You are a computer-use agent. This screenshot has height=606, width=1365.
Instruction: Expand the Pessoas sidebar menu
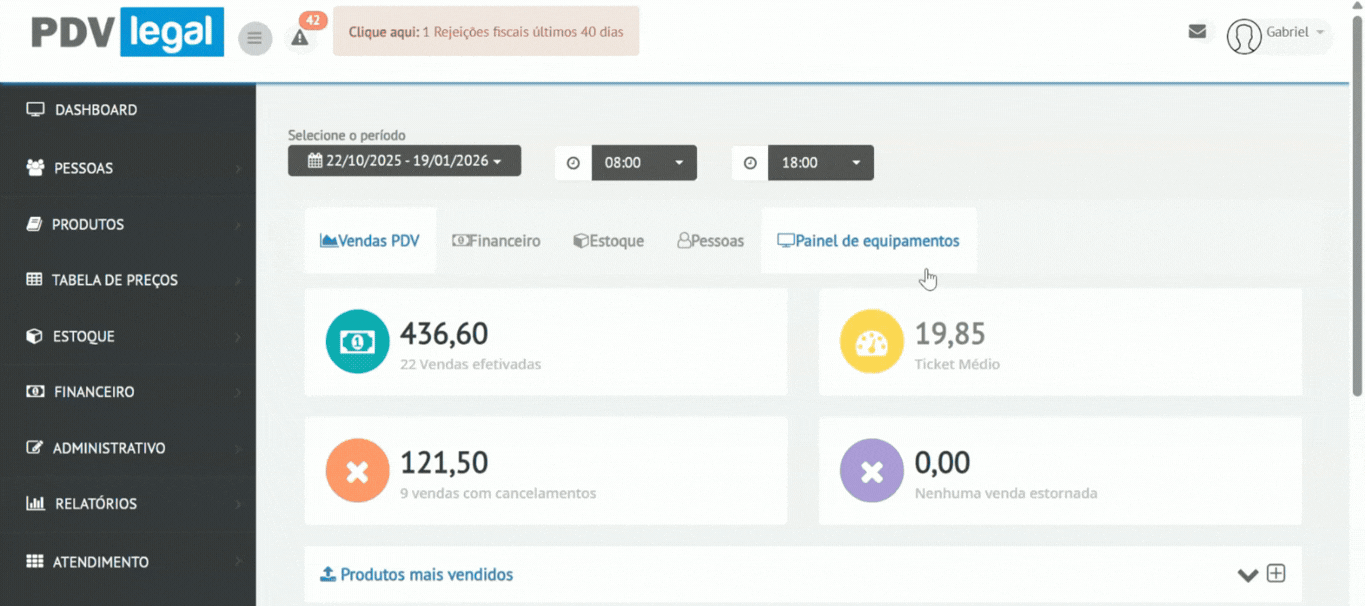128,168
